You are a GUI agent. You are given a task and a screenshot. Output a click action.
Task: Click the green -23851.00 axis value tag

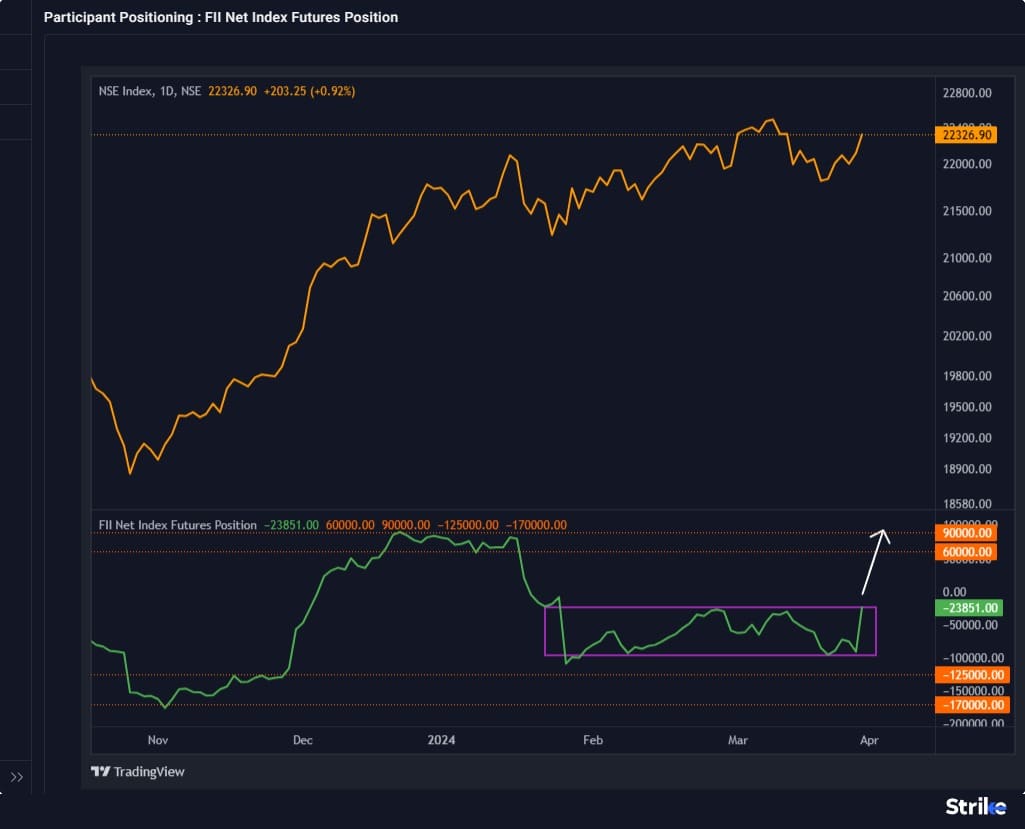click(969, 608)
